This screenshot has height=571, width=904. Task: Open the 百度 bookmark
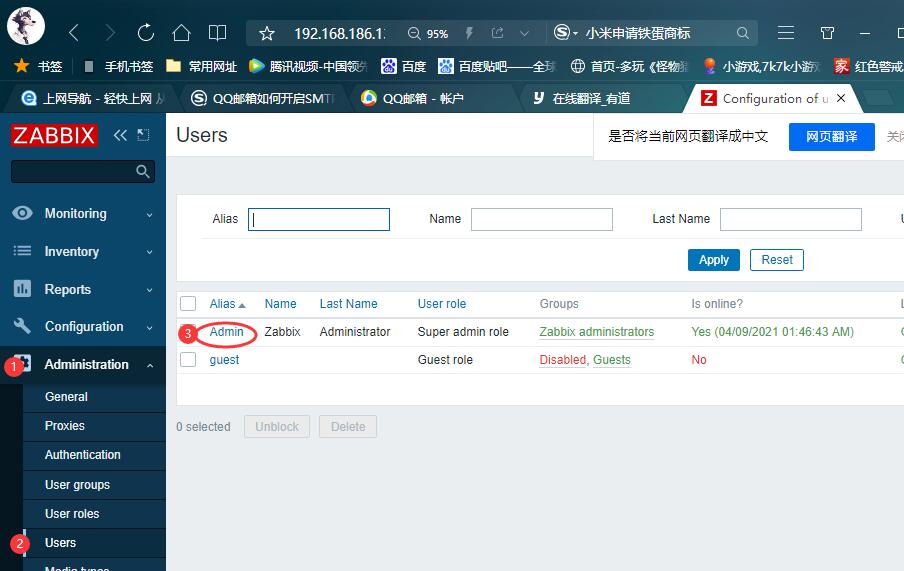403,66
